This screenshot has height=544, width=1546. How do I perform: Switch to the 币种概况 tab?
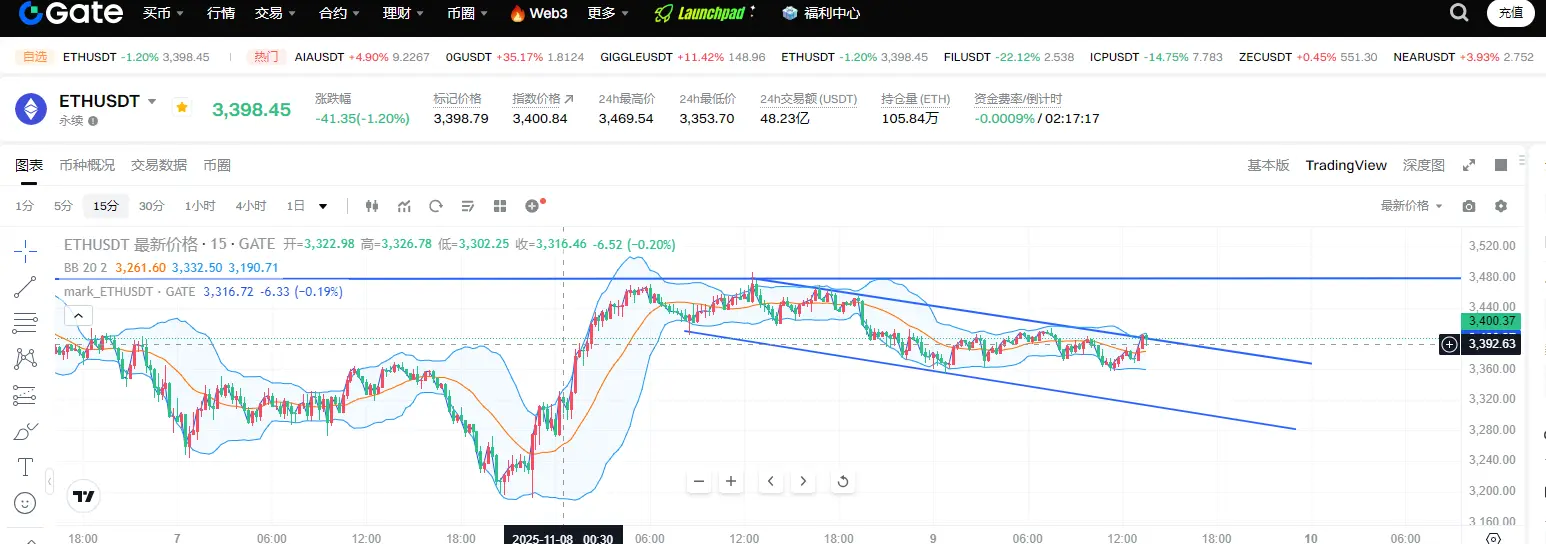click(87, 165)
